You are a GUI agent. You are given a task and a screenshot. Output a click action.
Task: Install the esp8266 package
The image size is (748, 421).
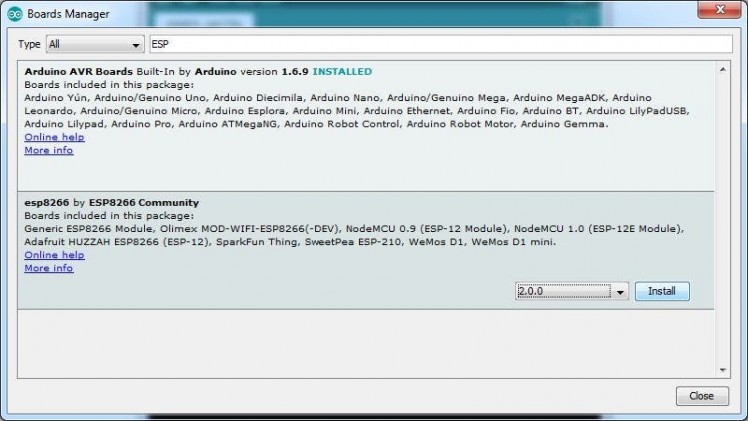pyautogui.click(x=662, y=291)
